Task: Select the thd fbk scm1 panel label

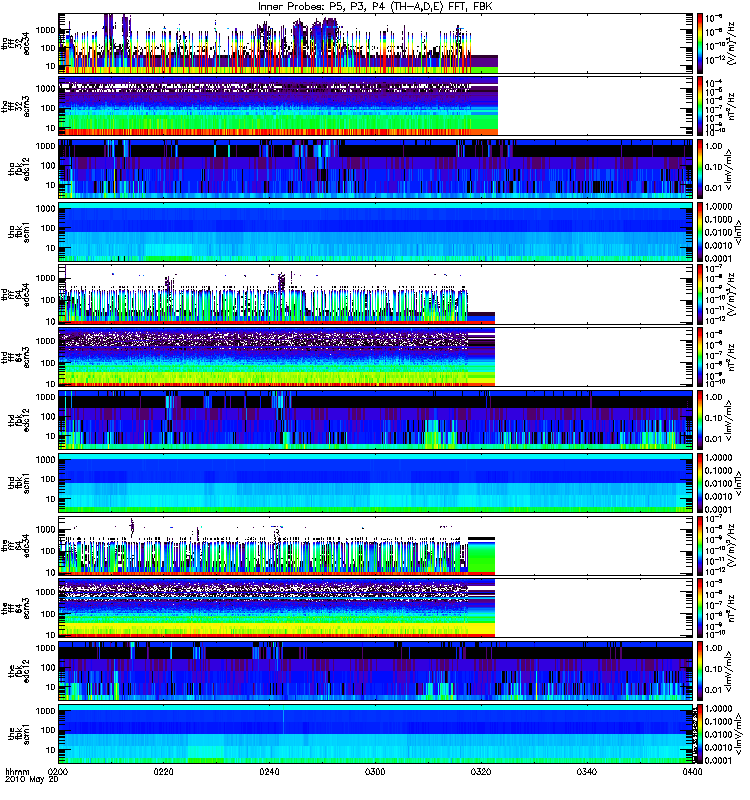Action: pos(19,483)
